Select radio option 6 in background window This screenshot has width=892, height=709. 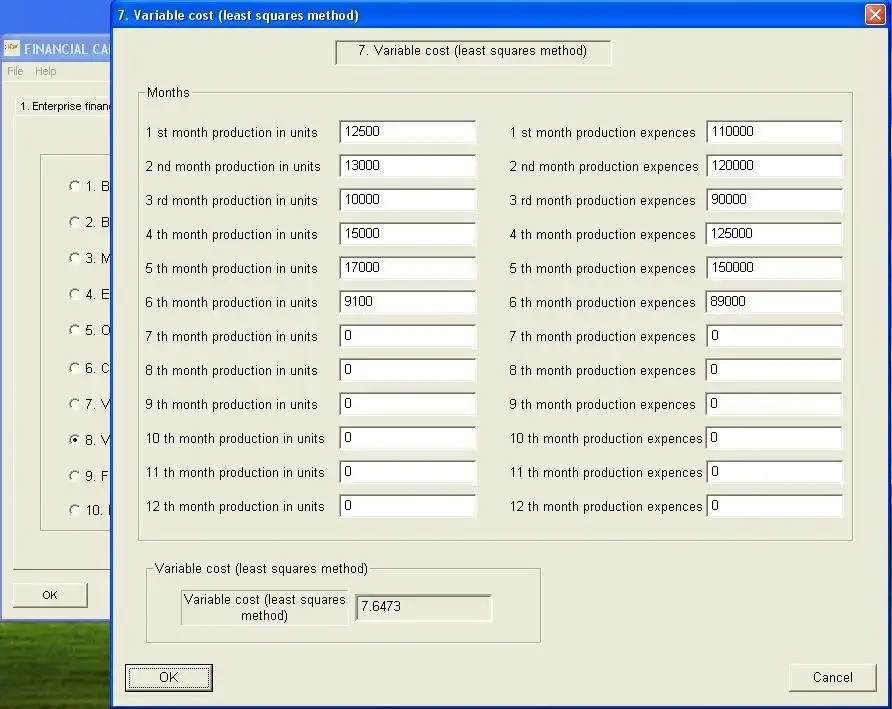coord(74,368)
